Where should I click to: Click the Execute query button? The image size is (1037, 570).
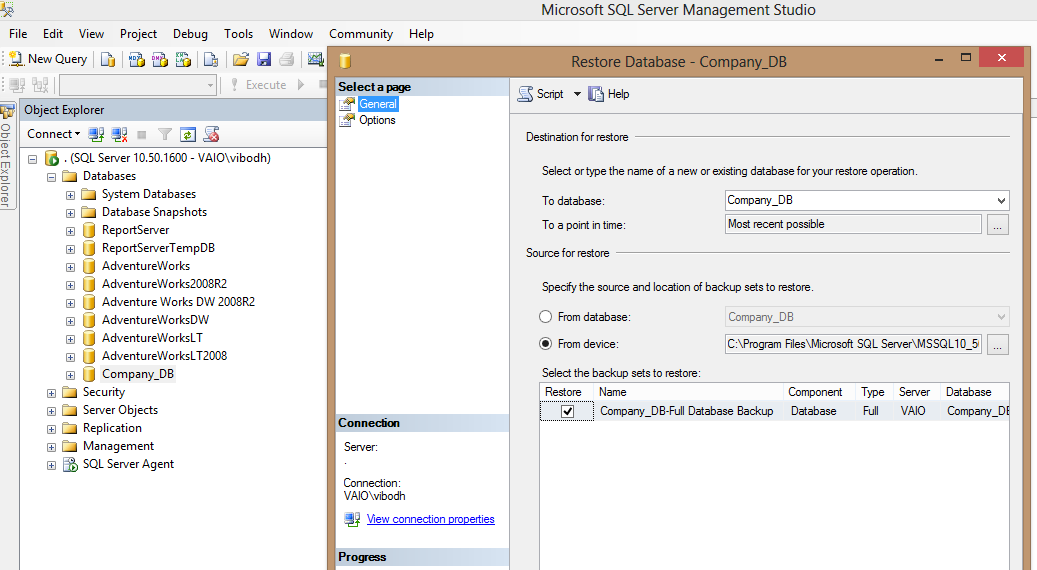click(259, 85)
